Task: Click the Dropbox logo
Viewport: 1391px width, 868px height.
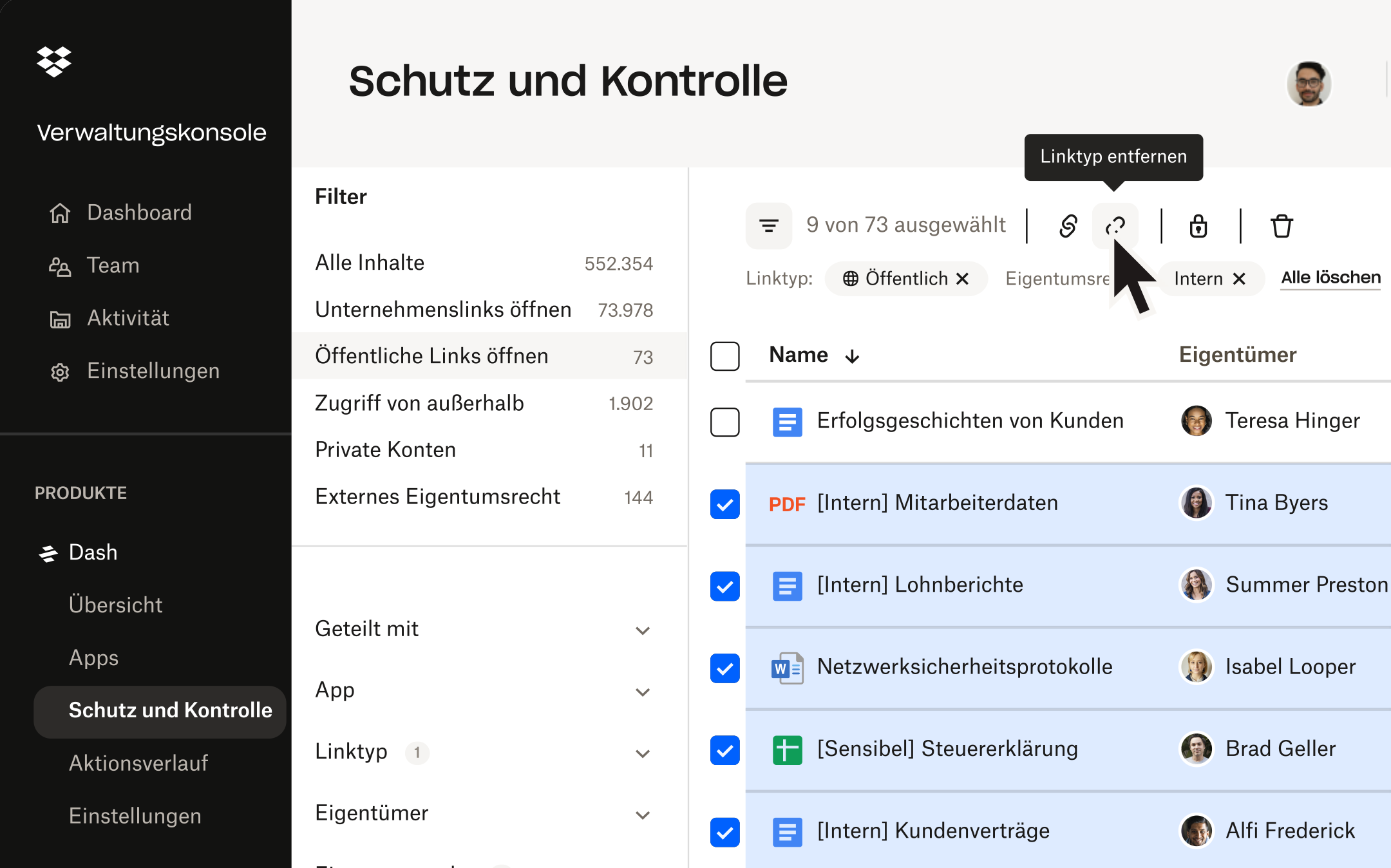Action: coord(54,62)
